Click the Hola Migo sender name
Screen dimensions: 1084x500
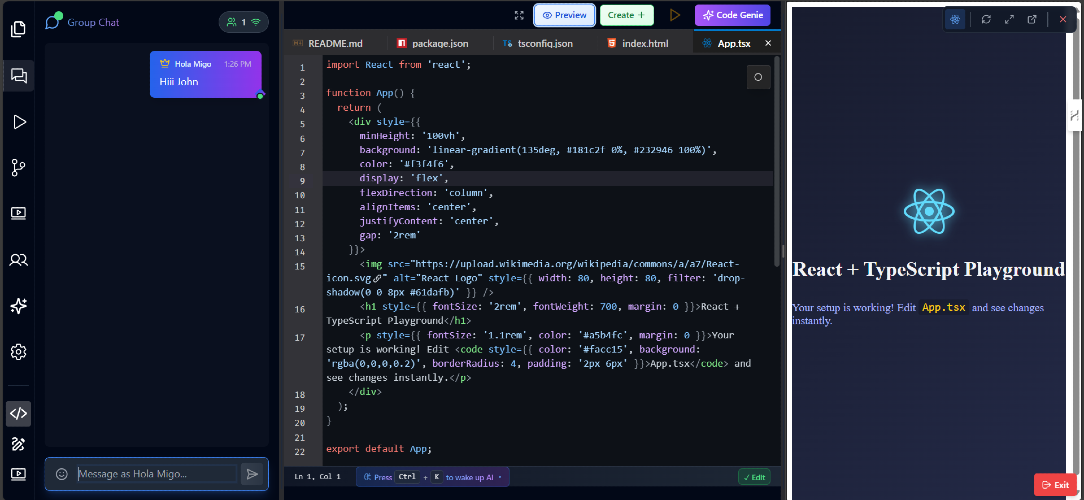click(x=193, y=64)
